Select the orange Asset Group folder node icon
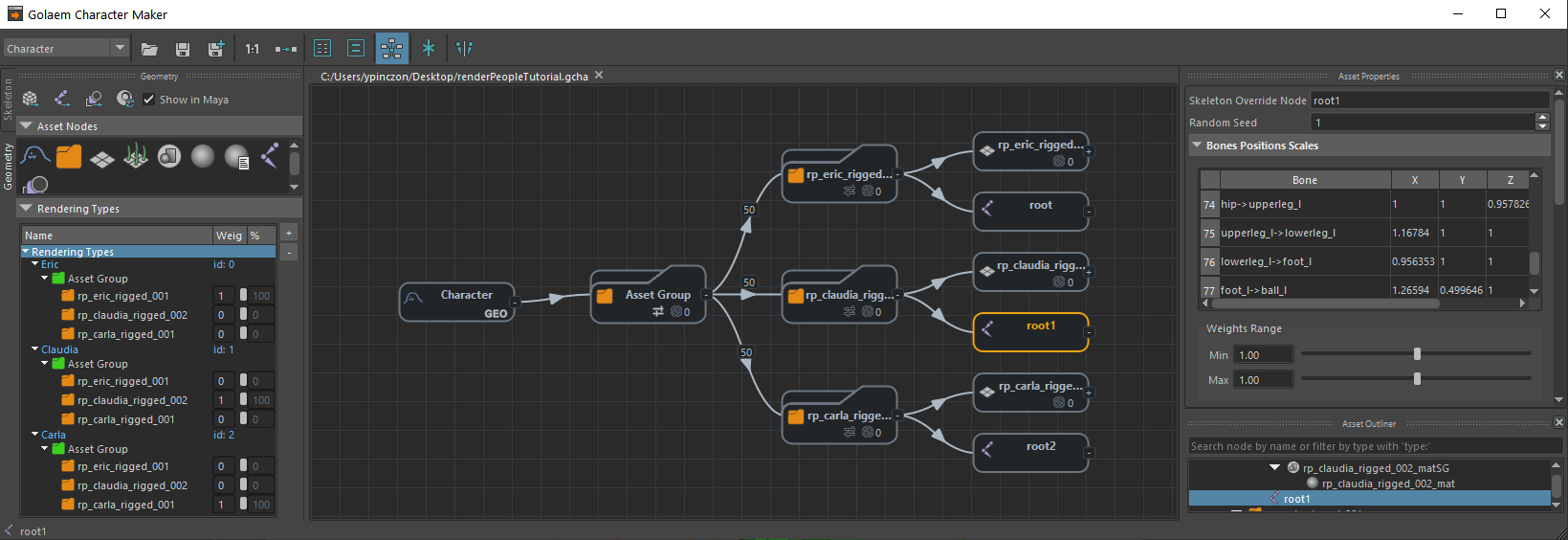Screen dimensions: 1568x540 click(x=69, y=156)
